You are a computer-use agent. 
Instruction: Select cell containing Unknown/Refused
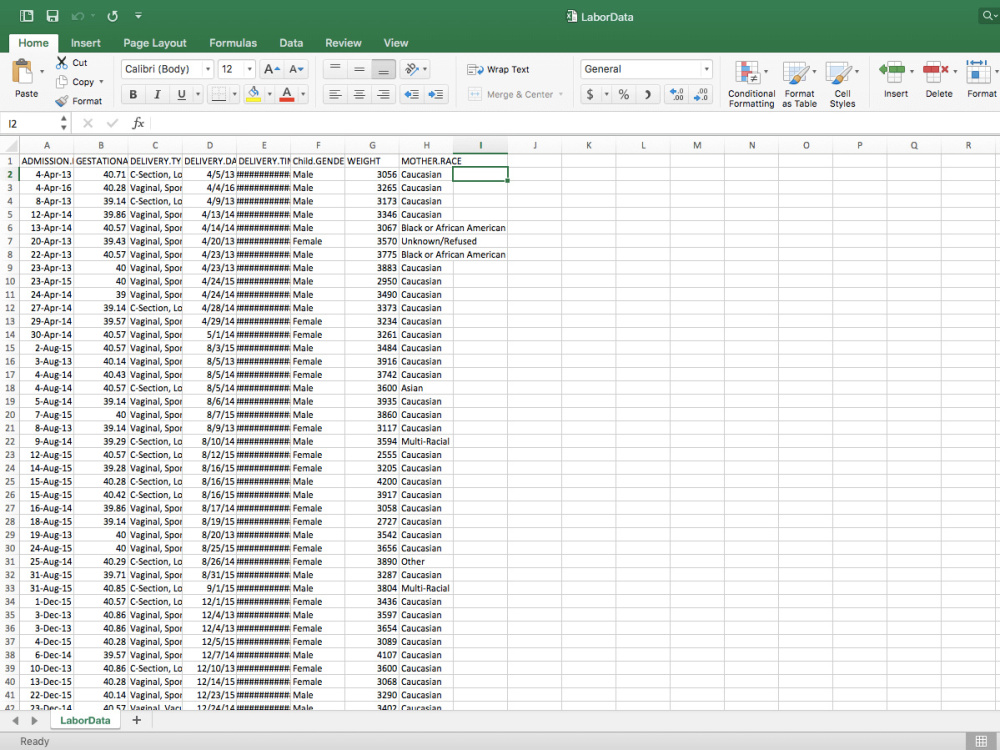[x=426, y=241]
